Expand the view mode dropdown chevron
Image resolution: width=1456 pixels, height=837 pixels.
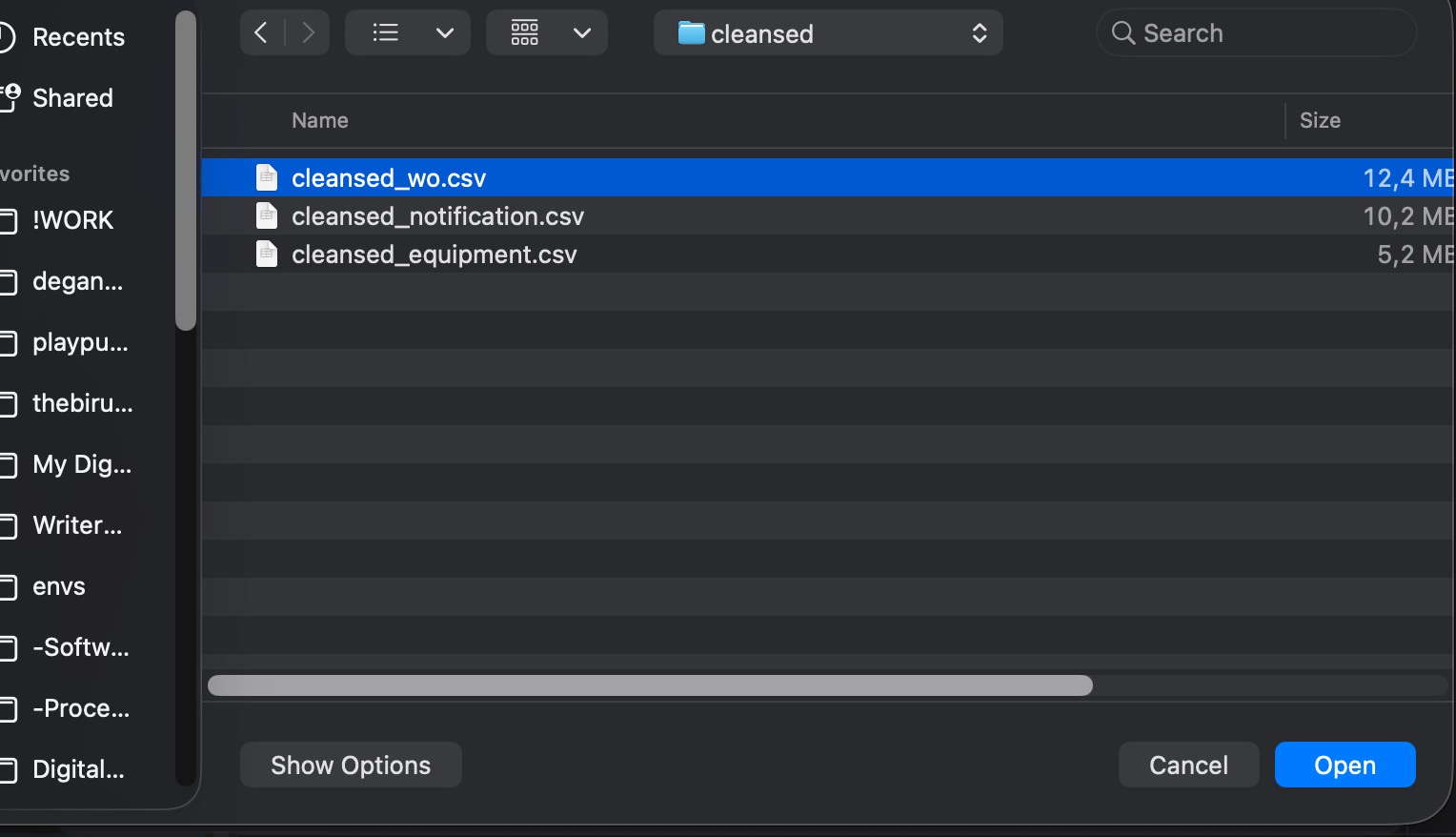pos(444,33)
